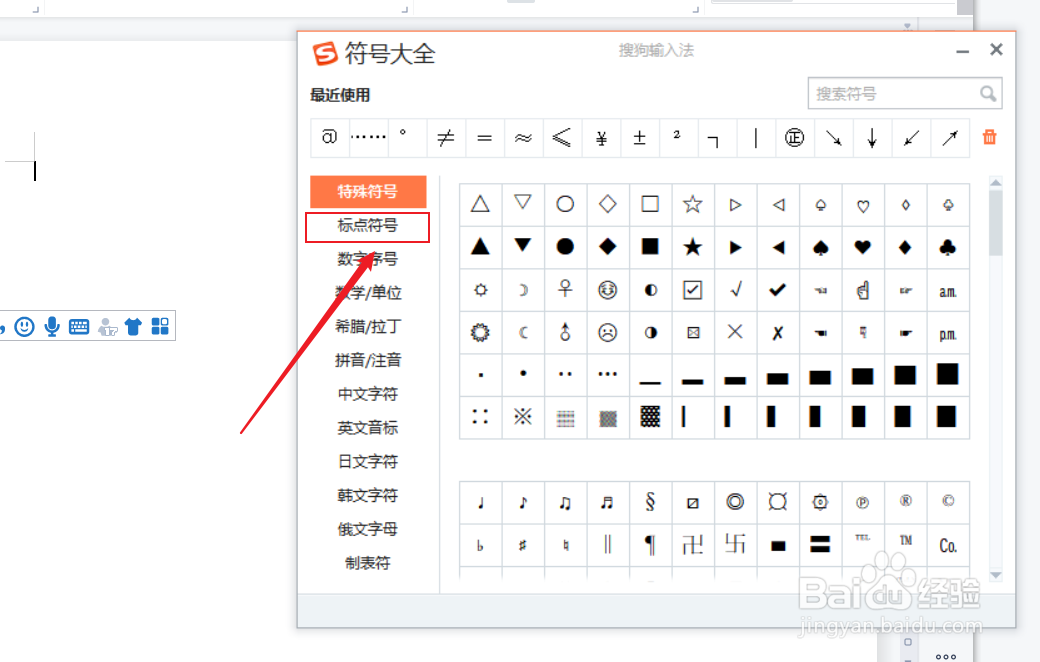
Task: Insert the solid diamond ◆ symbol
Action: [608, 247]
